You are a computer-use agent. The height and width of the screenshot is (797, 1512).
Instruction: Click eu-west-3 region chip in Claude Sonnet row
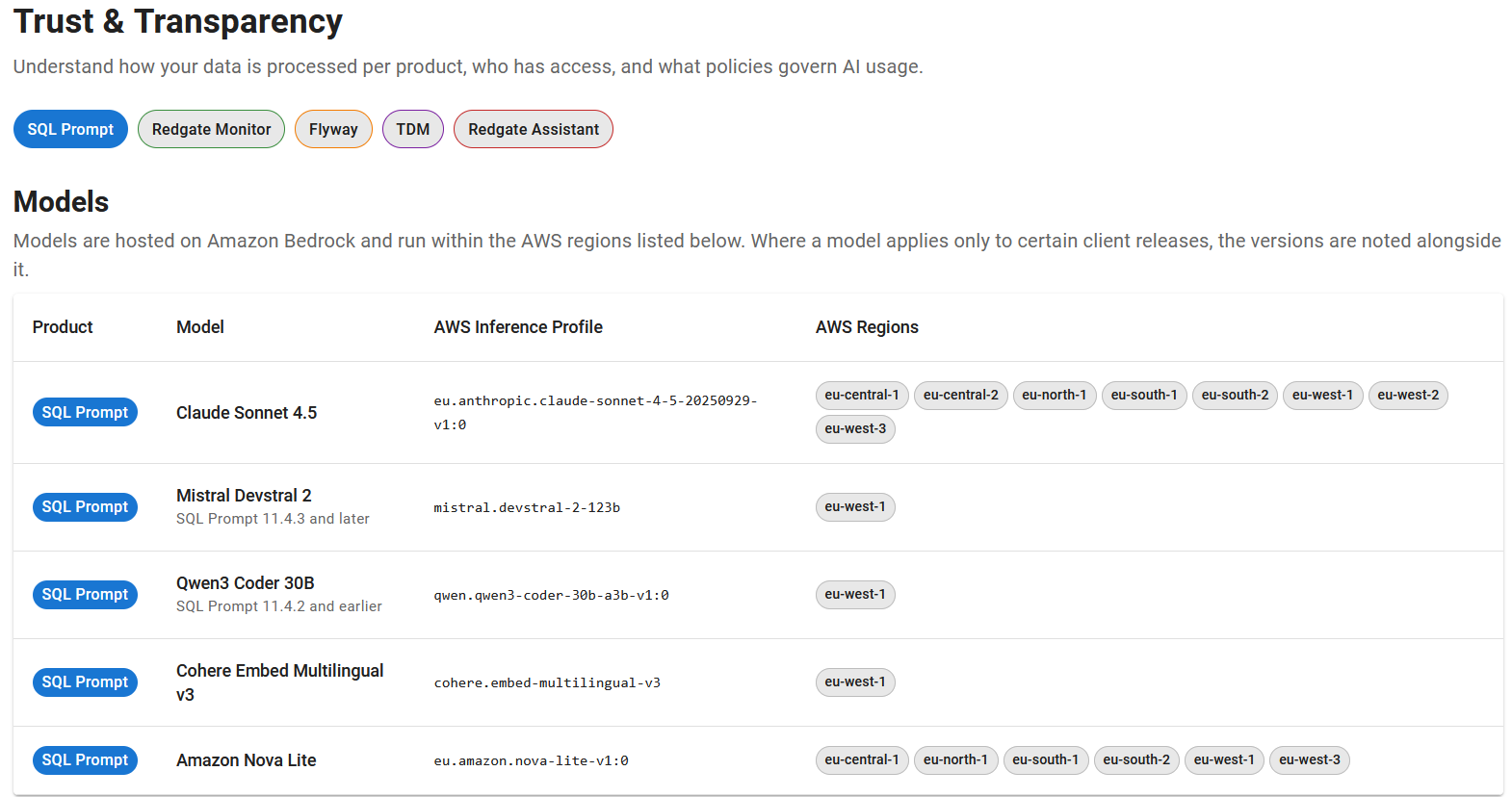(x=855, y=429)
